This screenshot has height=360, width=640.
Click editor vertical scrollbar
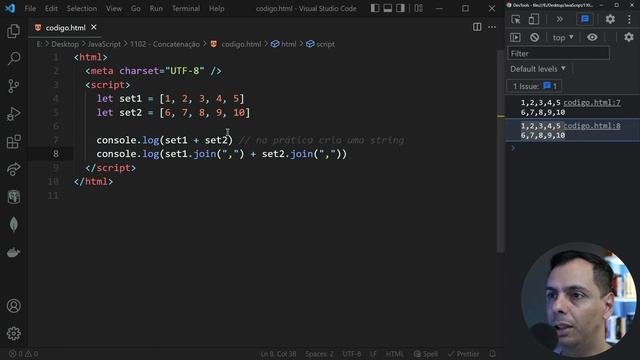tap(501, 151)
